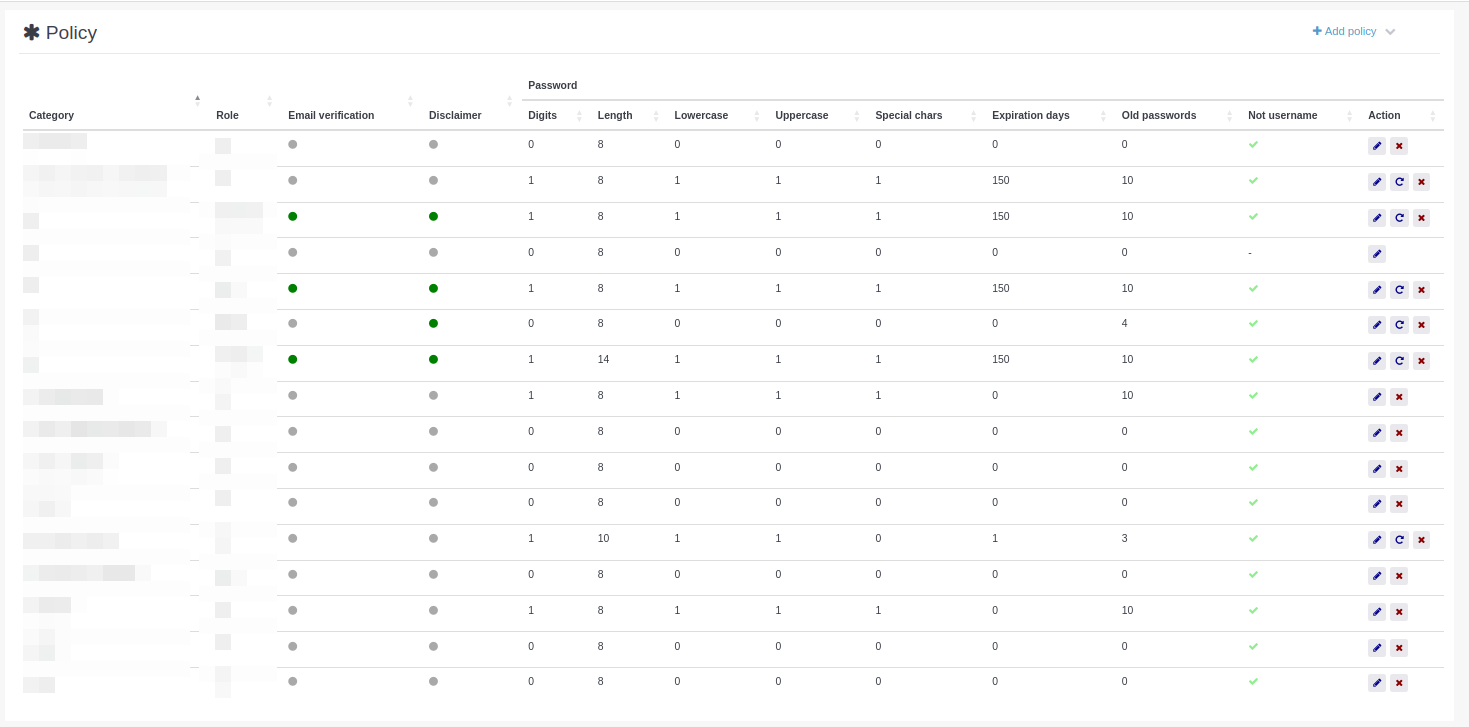This screenshot has height=727, width=1469.
Task: Delete the policy with 4 old passwords
Action: (x=1421, y=325)
